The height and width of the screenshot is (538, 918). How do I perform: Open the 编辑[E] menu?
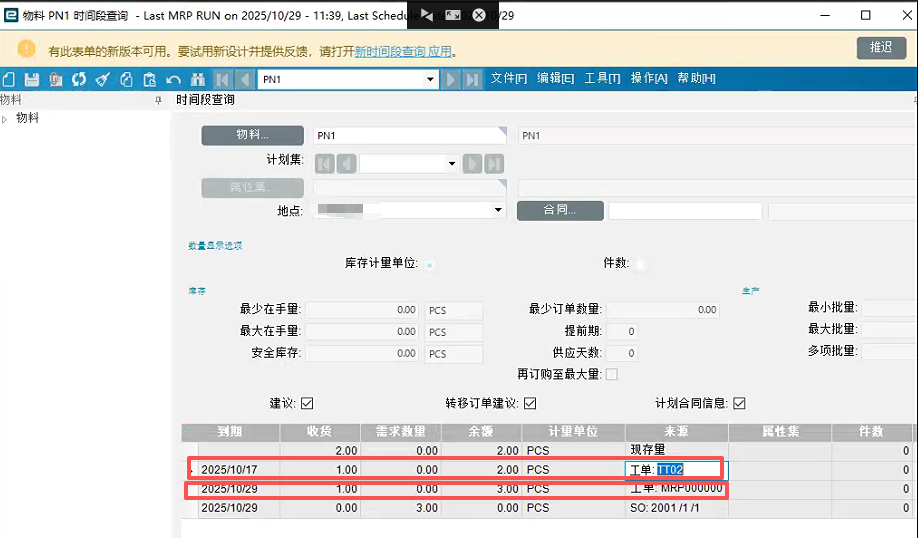pos(556,78)
